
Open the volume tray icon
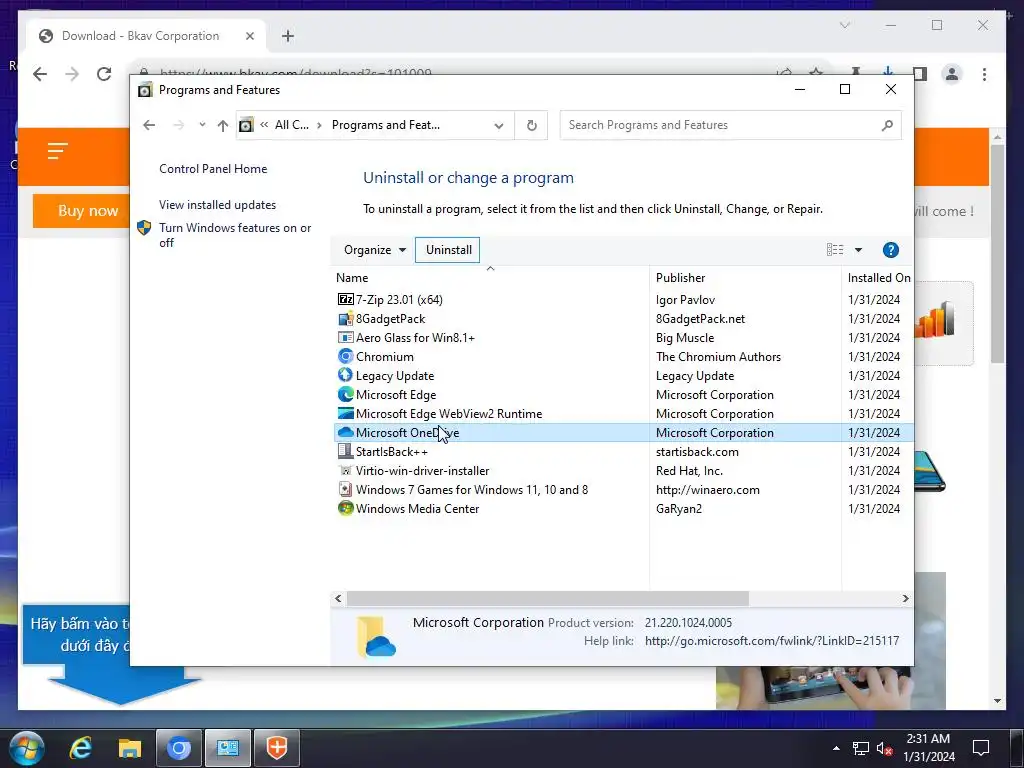click(x=885, y=748)
